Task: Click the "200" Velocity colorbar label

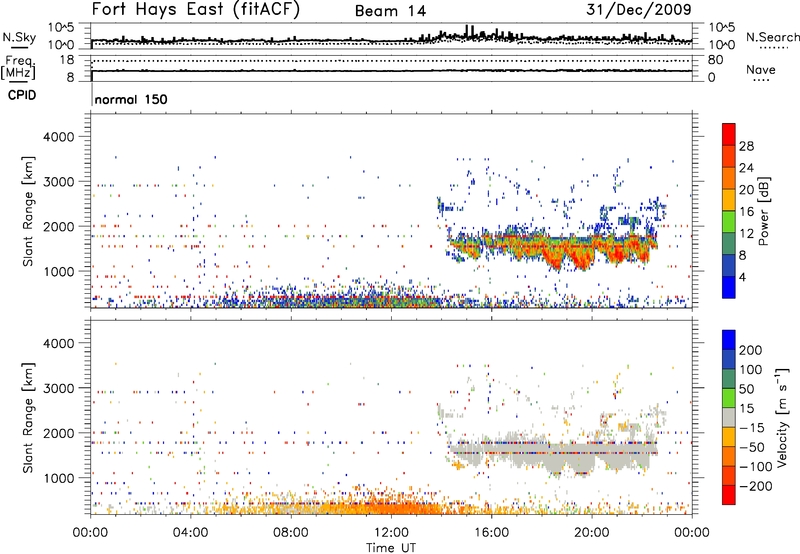Action: pos(751,350)
